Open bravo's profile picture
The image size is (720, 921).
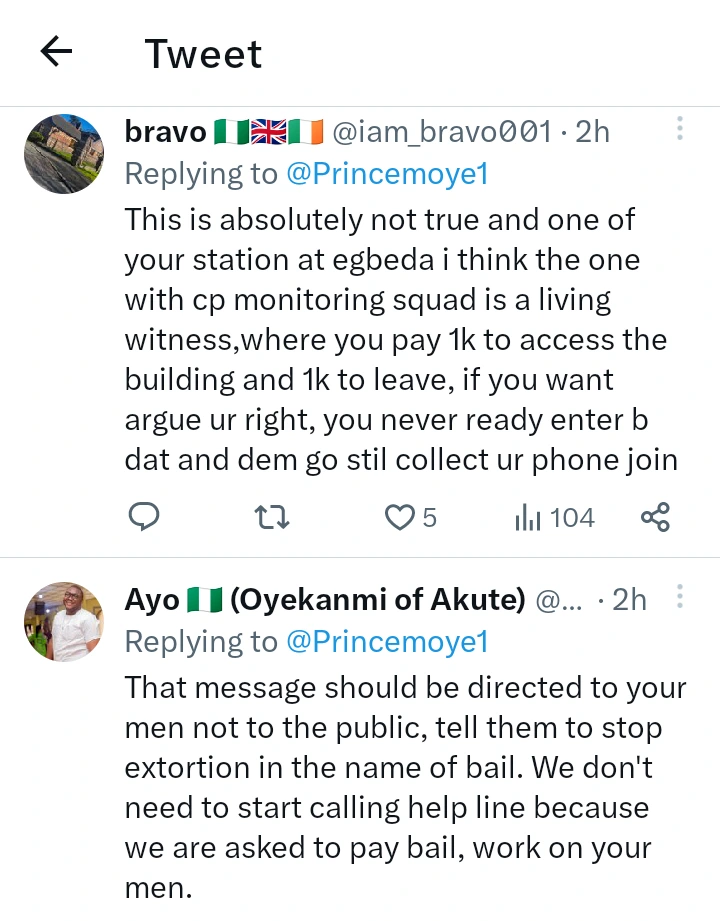pyautogui.click(x=64, y=154)
